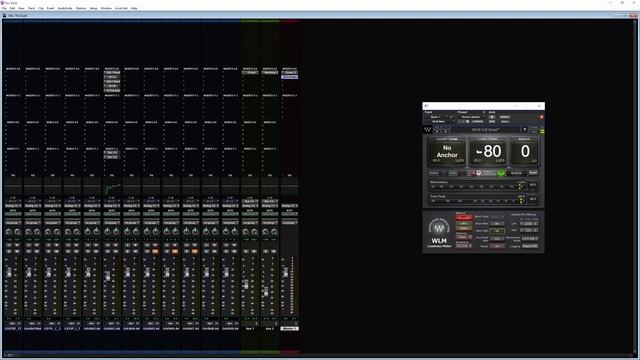
Task: Click left pan knob of first track
Action: coord(9,232)
